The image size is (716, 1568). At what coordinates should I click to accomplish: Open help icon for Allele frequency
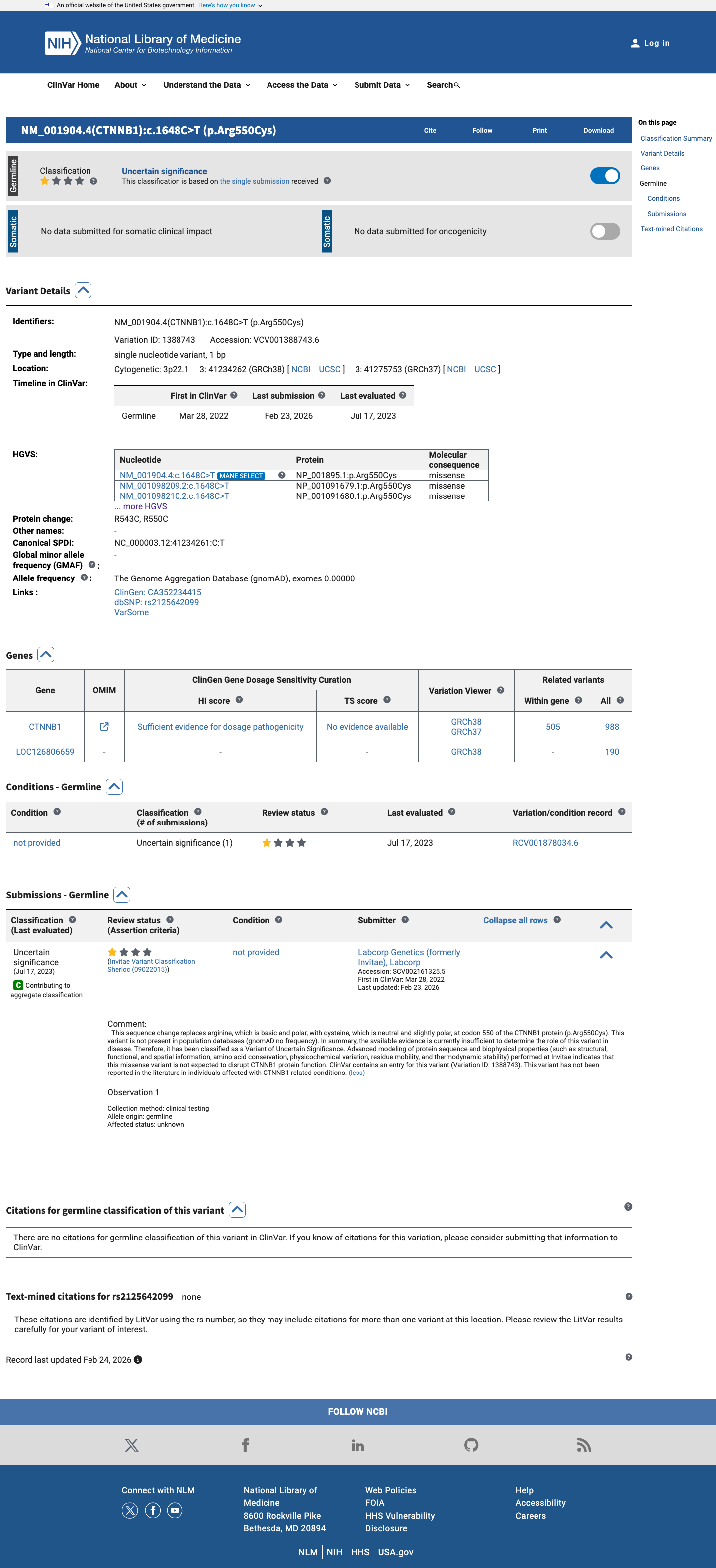84,578
